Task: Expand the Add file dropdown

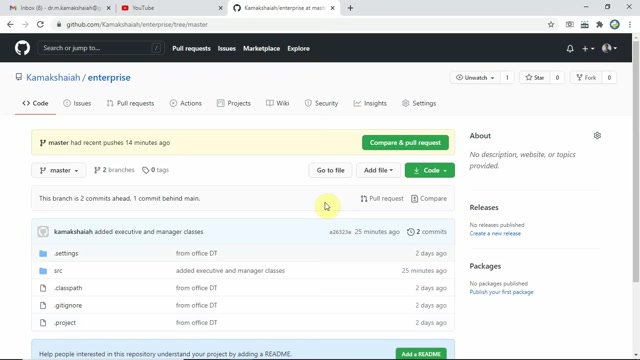Action: [378, 170]
